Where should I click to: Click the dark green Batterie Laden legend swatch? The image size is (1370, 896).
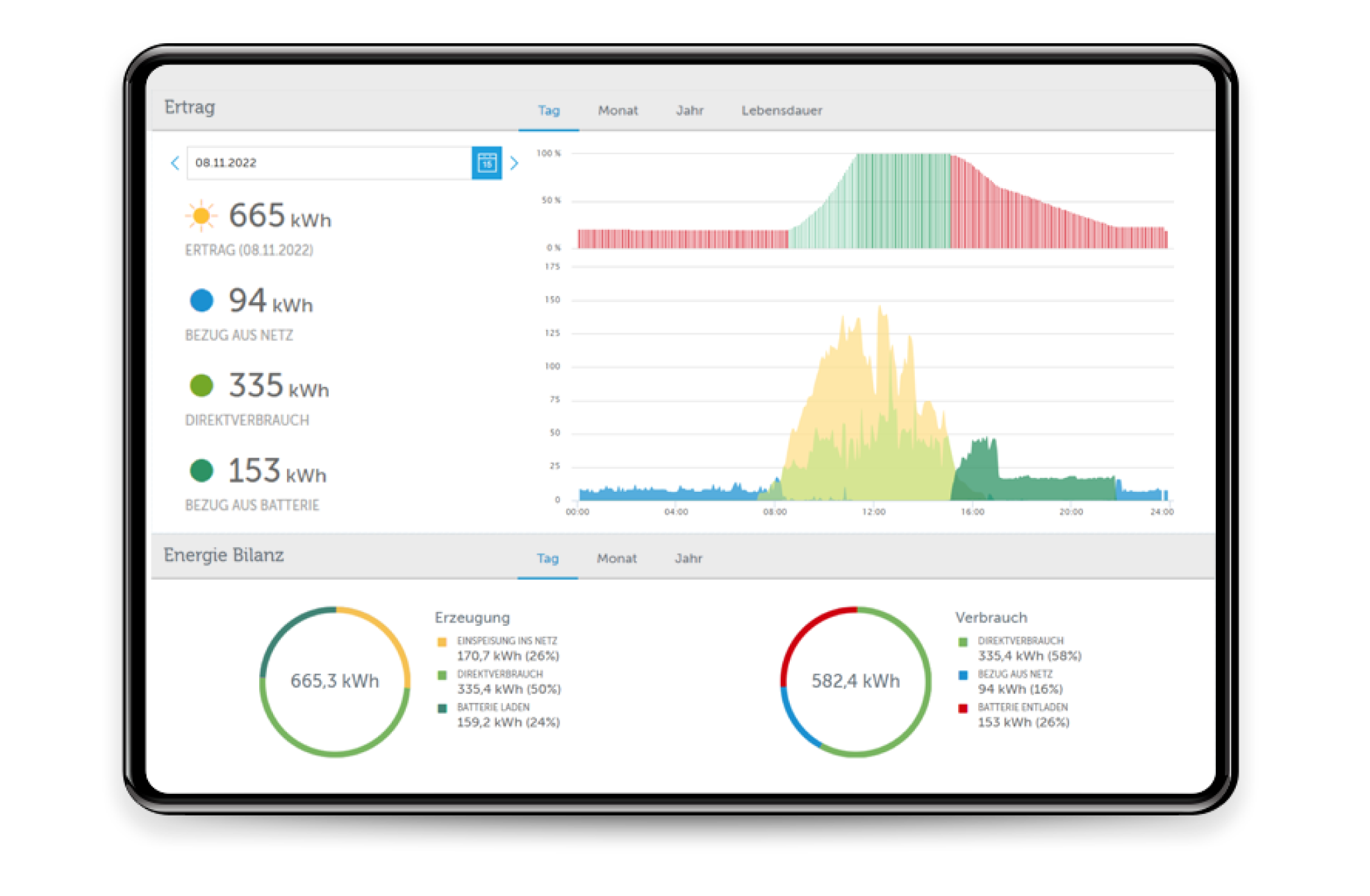442,708
